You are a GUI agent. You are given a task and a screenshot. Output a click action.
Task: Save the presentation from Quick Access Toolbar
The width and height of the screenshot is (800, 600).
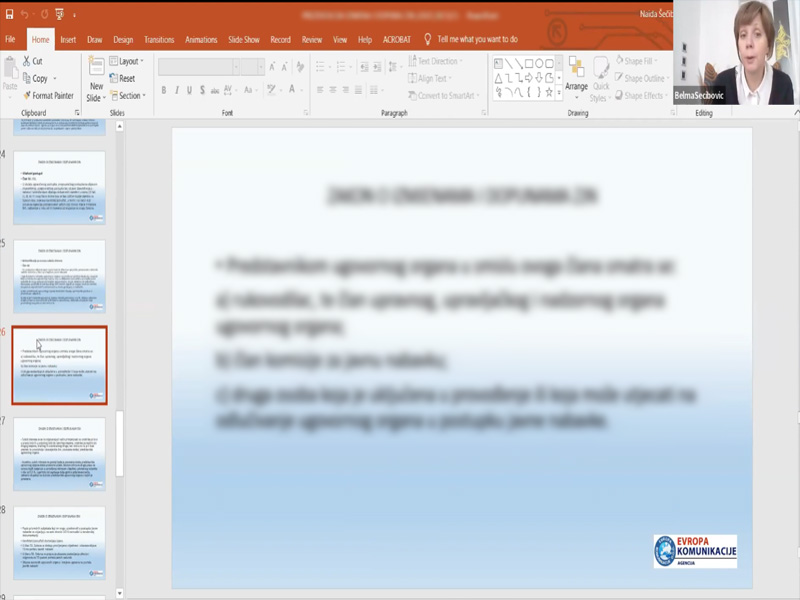(8, 15)
